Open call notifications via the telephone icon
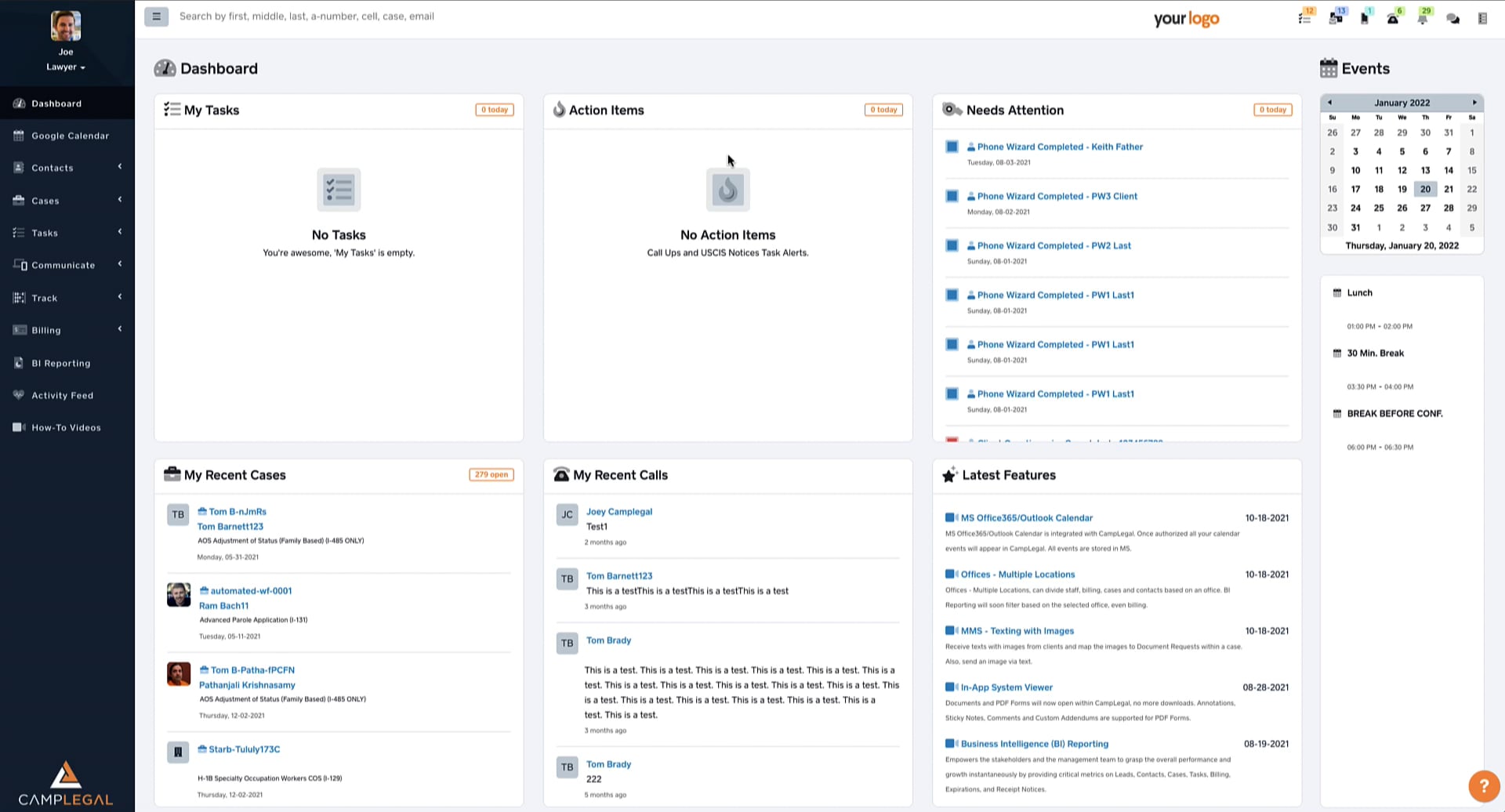The image size is (1505, 812). [x=1393, y=20]
